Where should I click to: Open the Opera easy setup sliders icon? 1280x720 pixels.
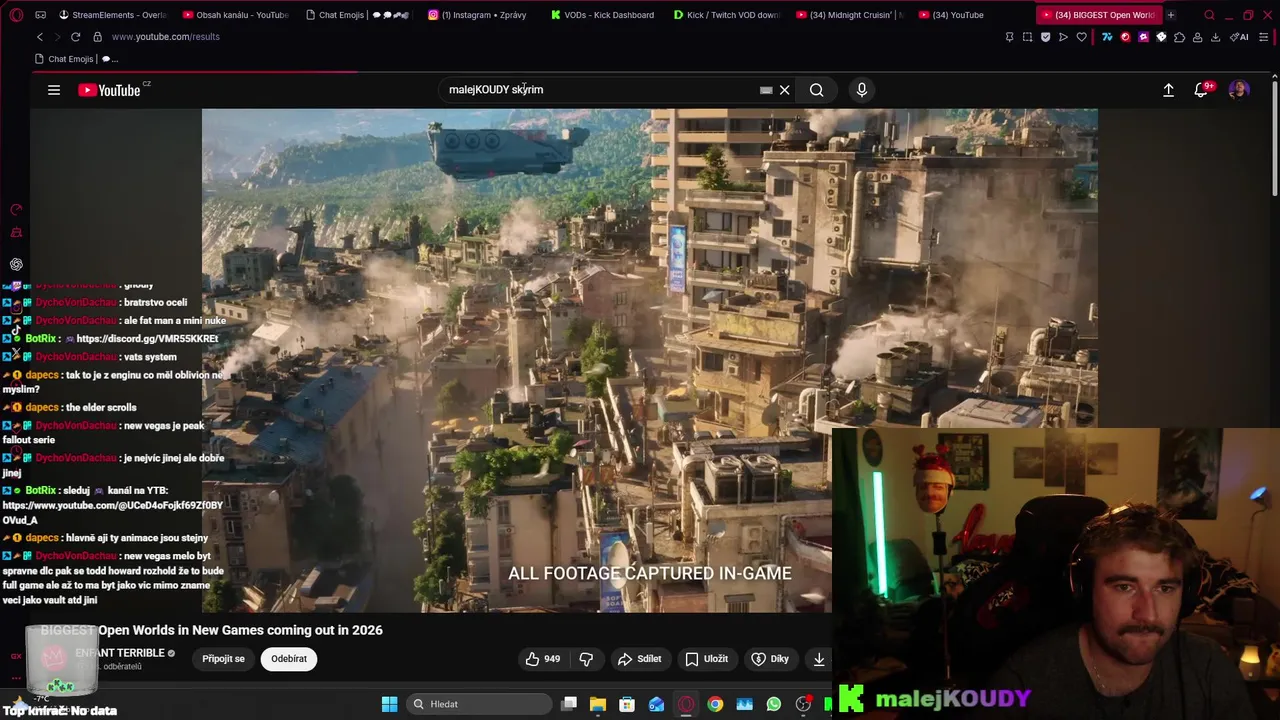[x=1264, y=37]
